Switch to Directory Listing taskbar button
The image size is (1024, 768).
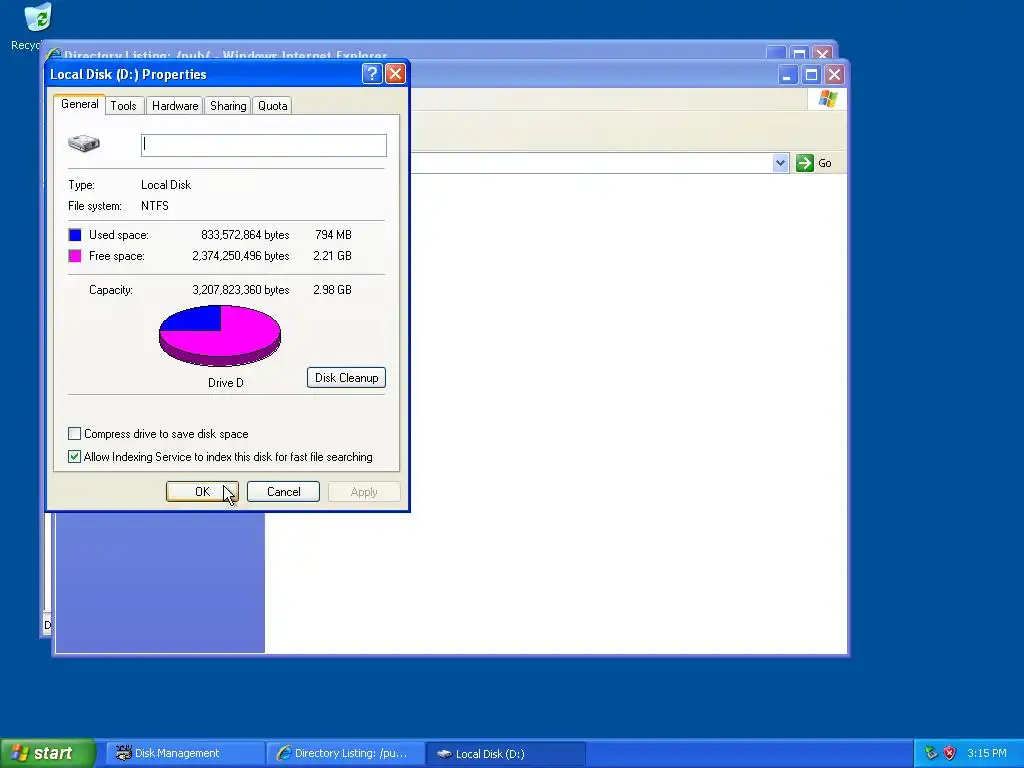pos(346,754)
